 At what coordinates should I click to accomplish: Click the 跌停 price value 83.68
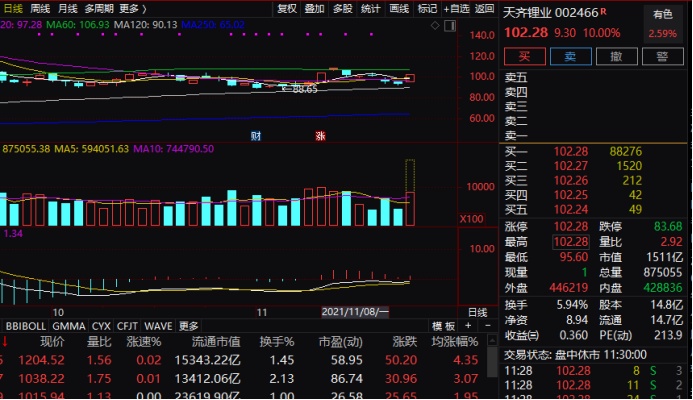click(668, 227)
